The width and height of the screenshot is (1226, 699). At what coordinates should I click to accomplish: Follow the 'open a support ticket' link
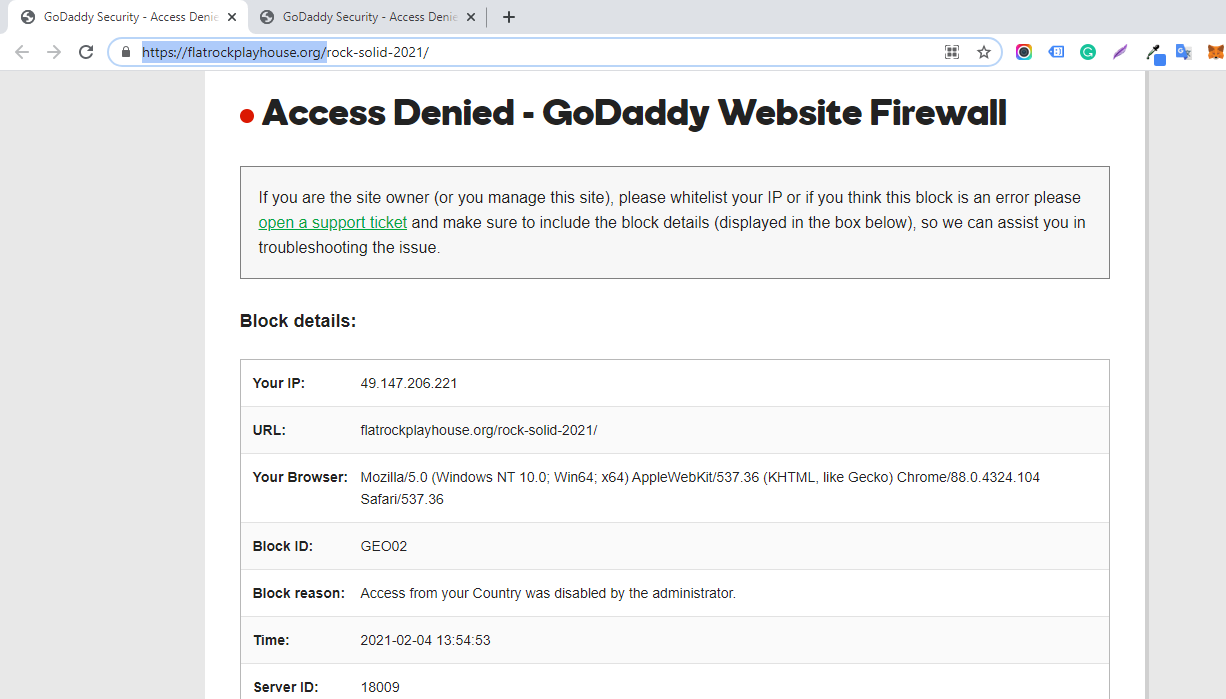[x=333, y=222]
